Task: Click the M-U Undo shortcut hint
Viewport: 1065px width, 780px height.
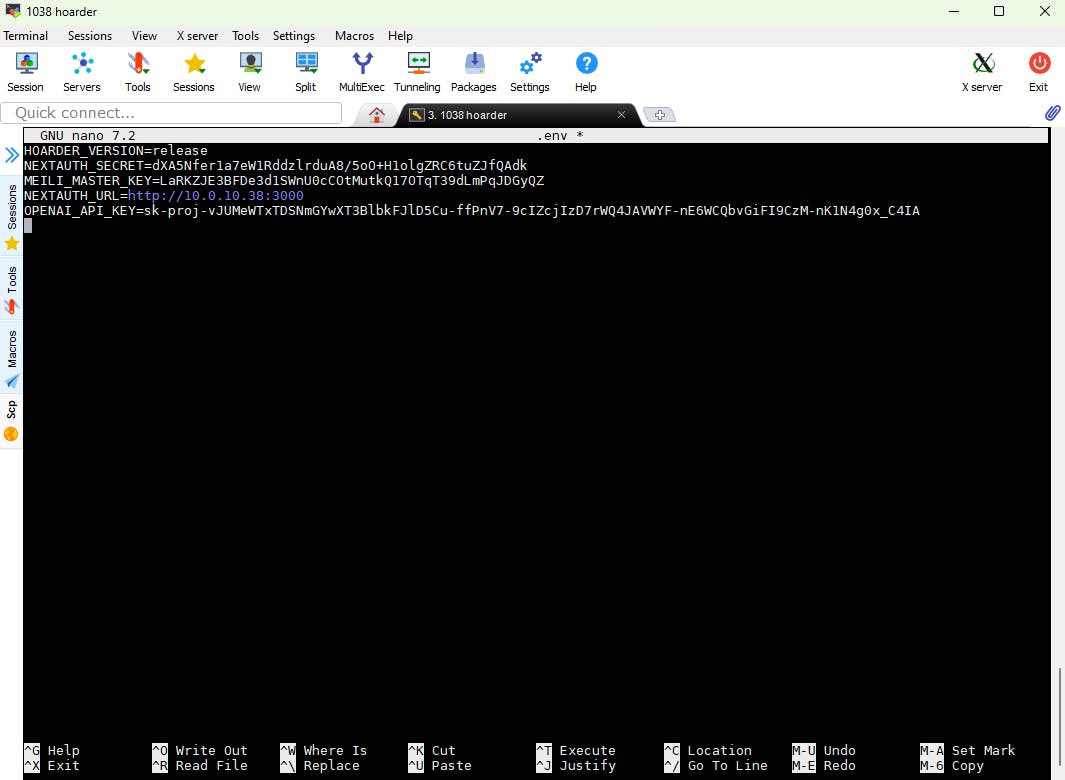Action: 823,751
